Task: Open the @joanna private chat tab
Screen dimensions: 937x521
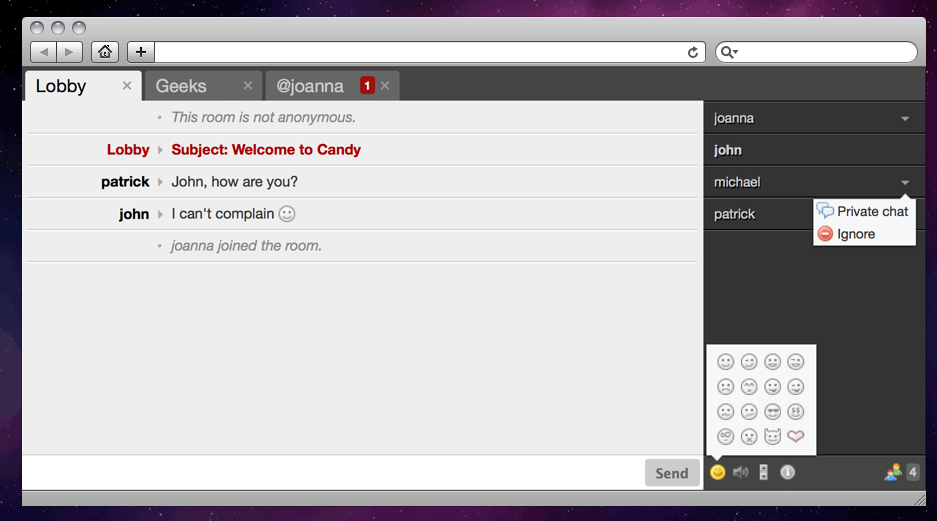Action: point(310,86)
